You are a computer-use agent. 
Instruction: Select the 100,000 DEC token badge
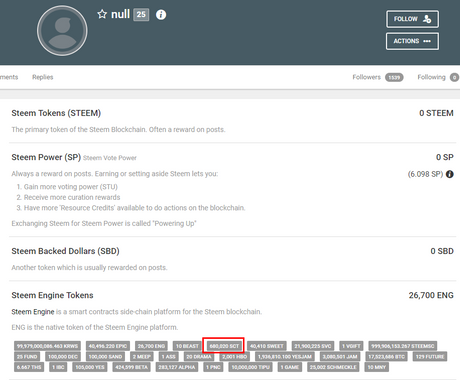tap(63, 357)
